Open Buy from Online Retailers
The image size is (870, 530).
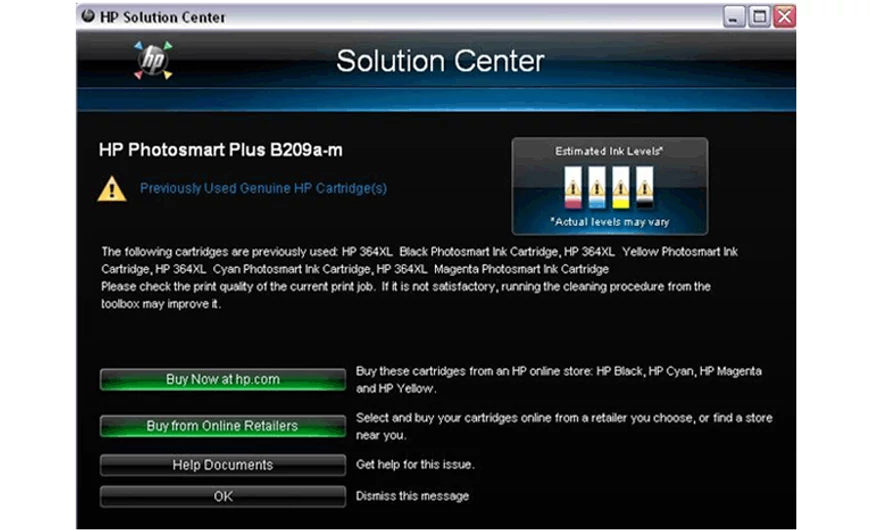(222, 426)
